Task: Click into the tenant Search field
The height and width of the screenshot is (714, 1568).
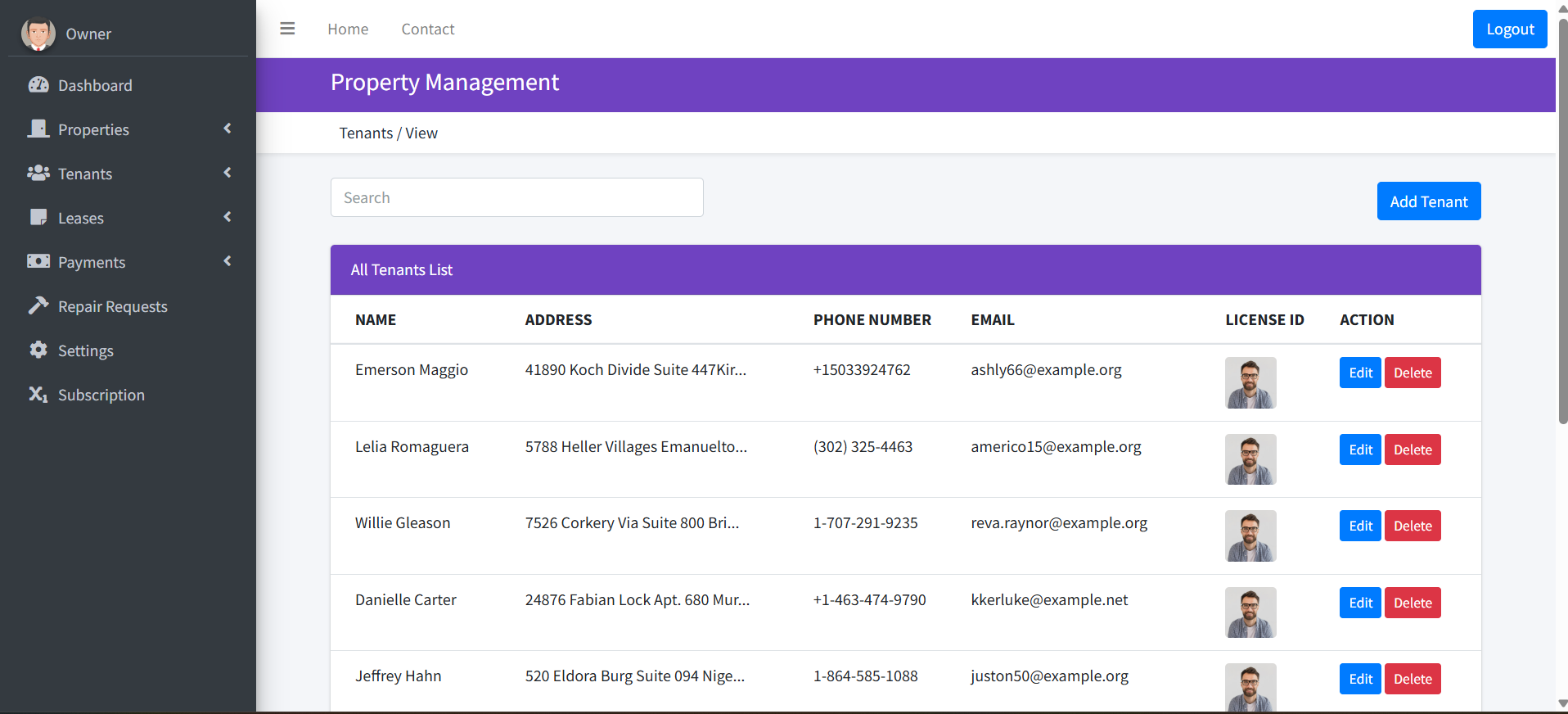Action: (x=516, y=197)
